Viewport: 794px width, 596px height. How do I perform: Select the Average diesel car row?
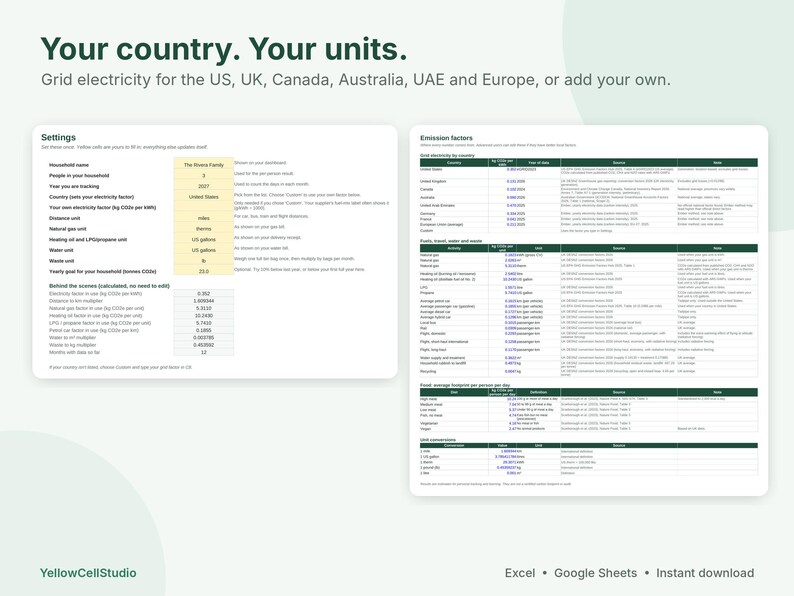click(x=588, y=312)
